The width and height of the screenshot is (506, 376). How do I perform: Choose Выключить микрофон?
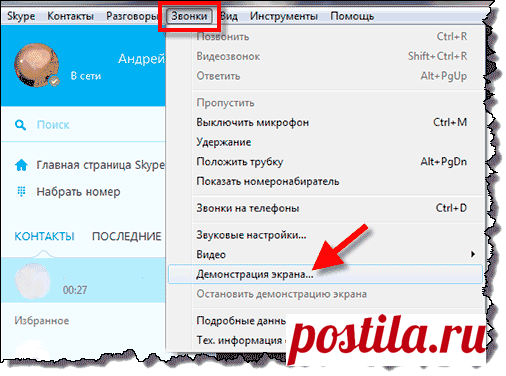click(325, 122)
